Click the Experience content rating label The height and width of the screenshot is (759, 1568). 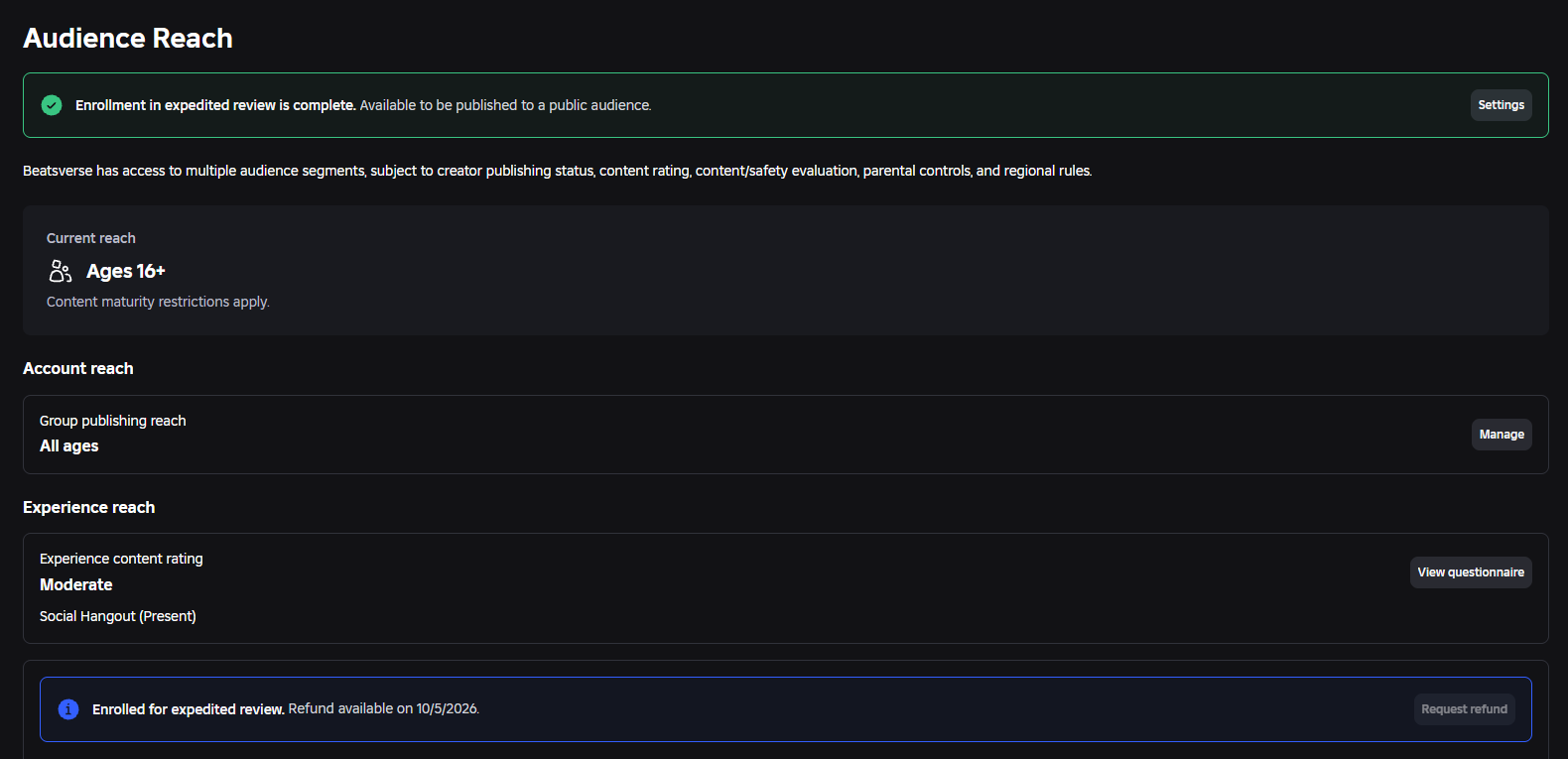121,559
